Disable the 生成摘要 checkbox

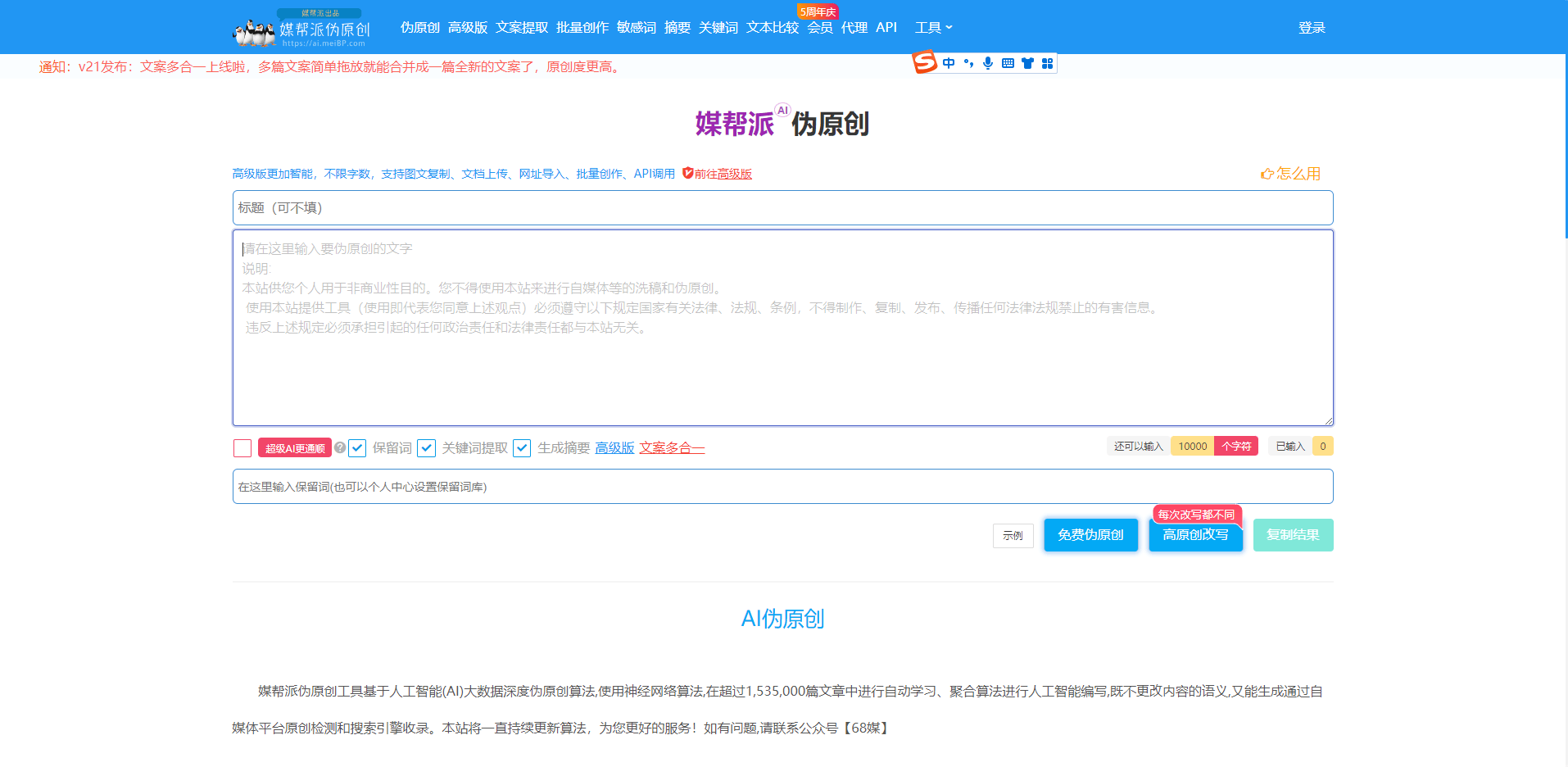click(x=522, y=447)
